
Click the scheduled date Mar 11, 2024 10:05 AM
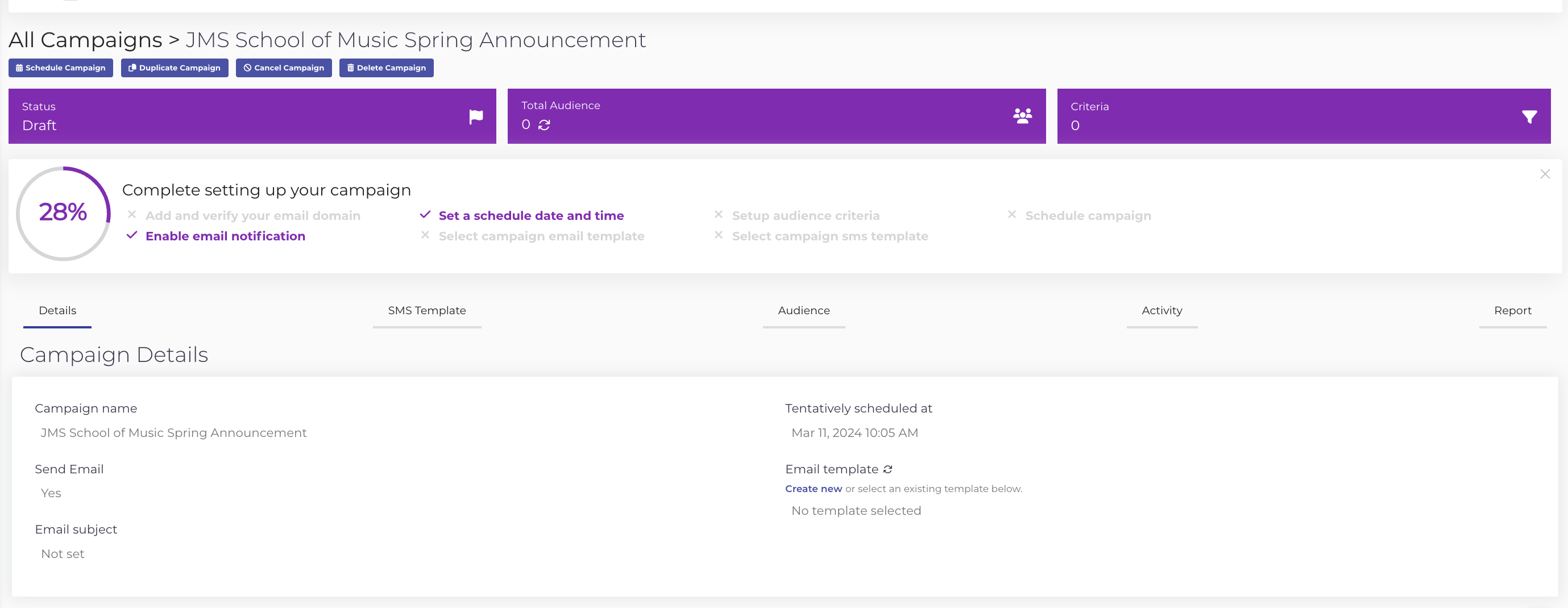click(x=854, y=433)
